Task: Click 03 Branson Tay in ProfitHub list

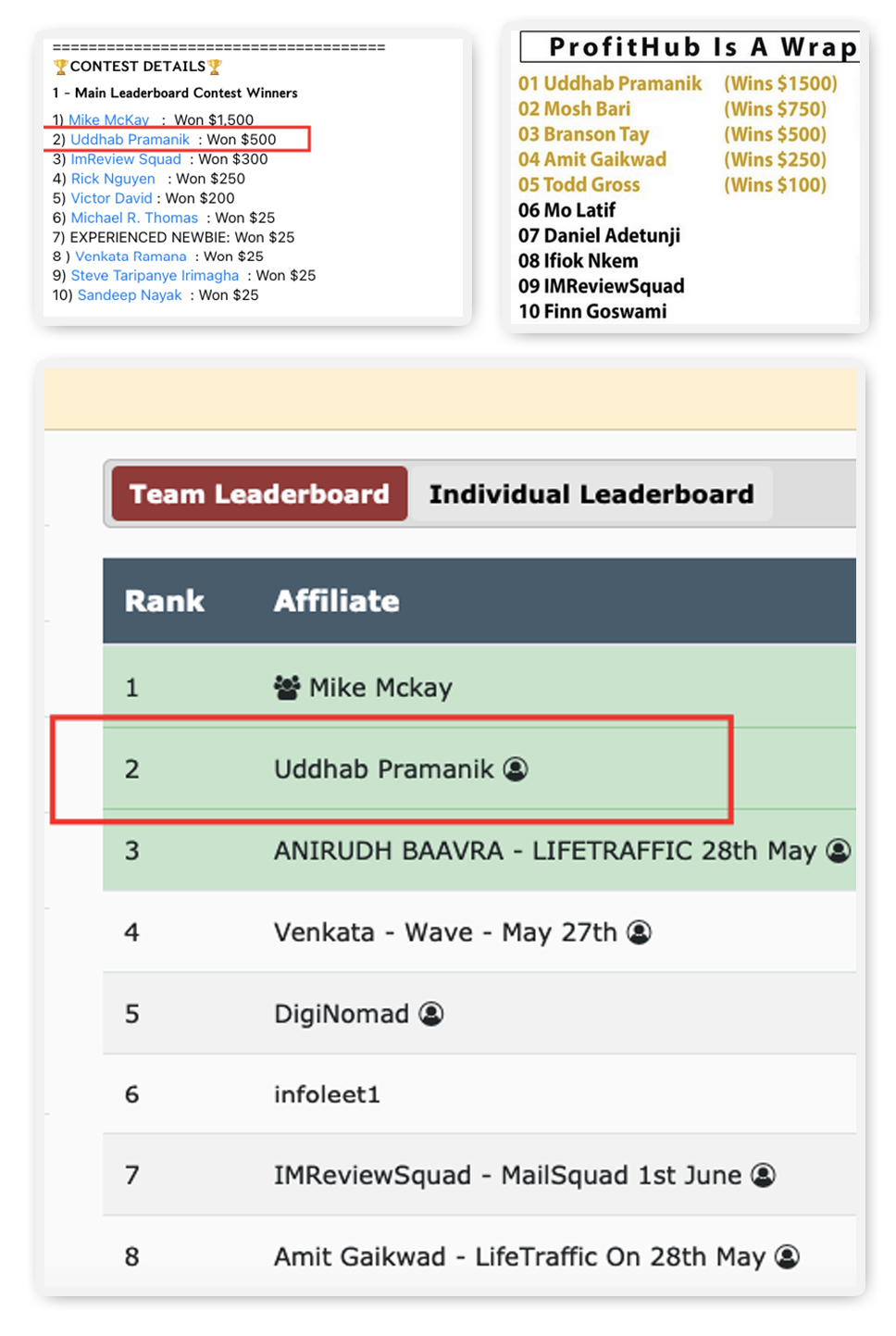Action: (583, 134)
